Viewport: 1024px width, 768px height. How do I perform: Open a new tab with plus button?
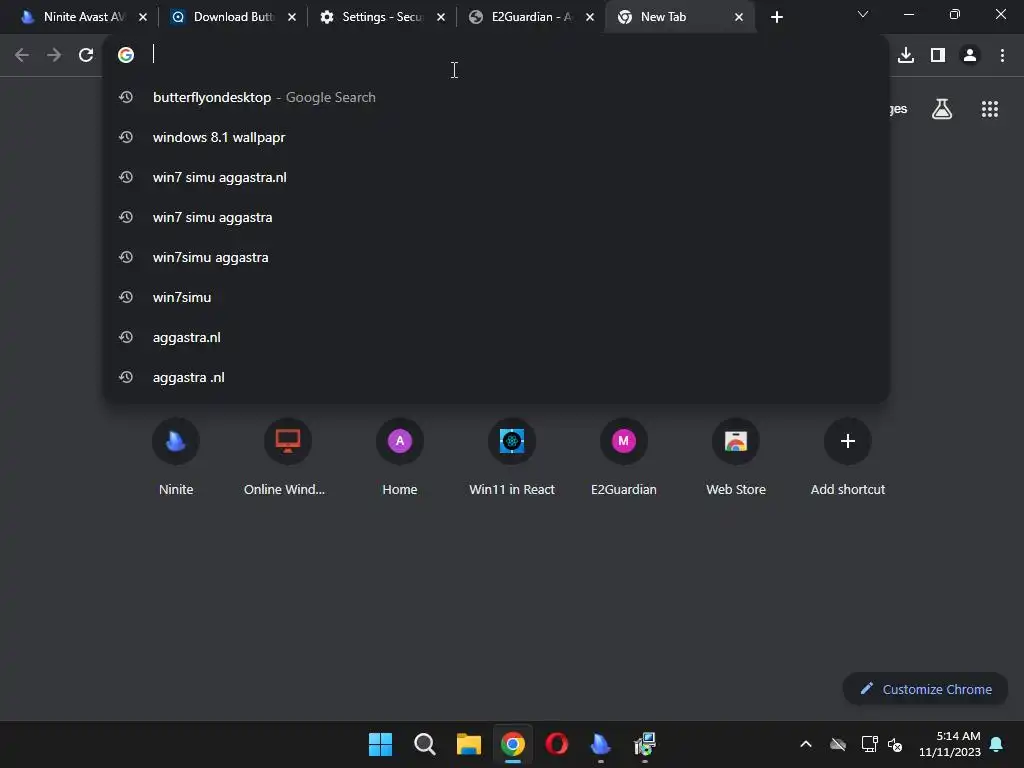(x=776, y=17)
